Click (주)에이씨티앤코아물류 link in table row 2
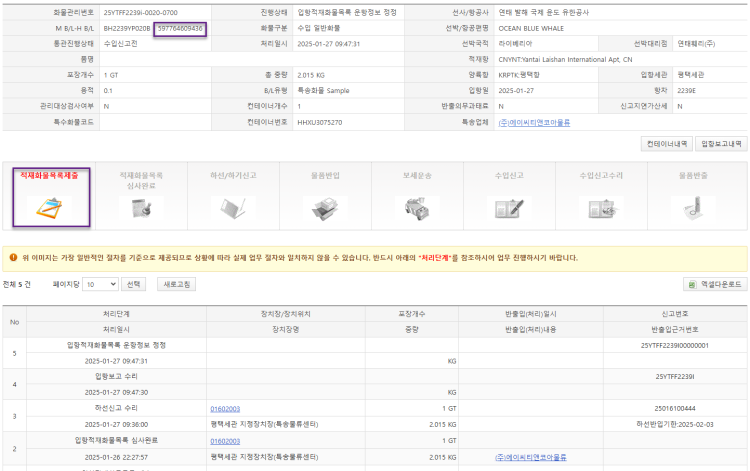The height and width of the screenshot is (471, 750). [x=530, y=456]
